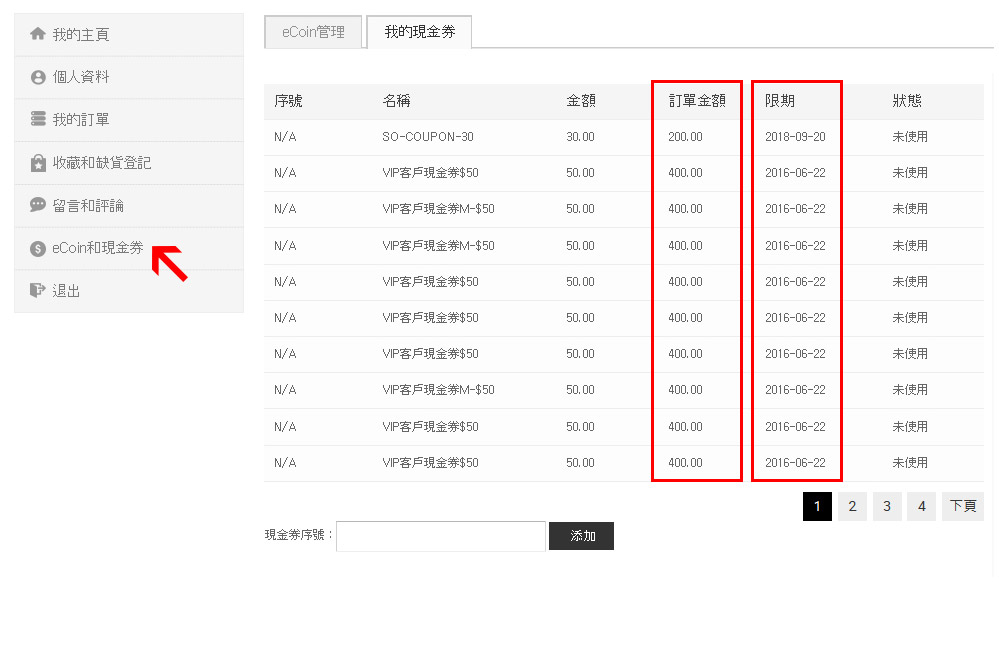Select the 我的現金券 tab

pos(419,32)
